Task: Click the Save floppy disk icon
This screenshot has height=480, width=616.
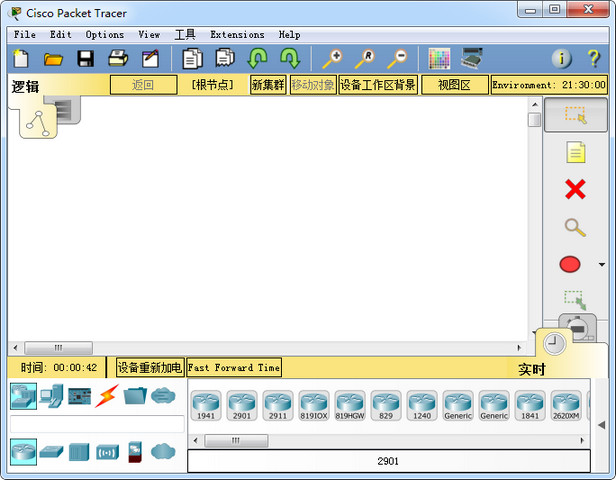Action: coord(85,59)
